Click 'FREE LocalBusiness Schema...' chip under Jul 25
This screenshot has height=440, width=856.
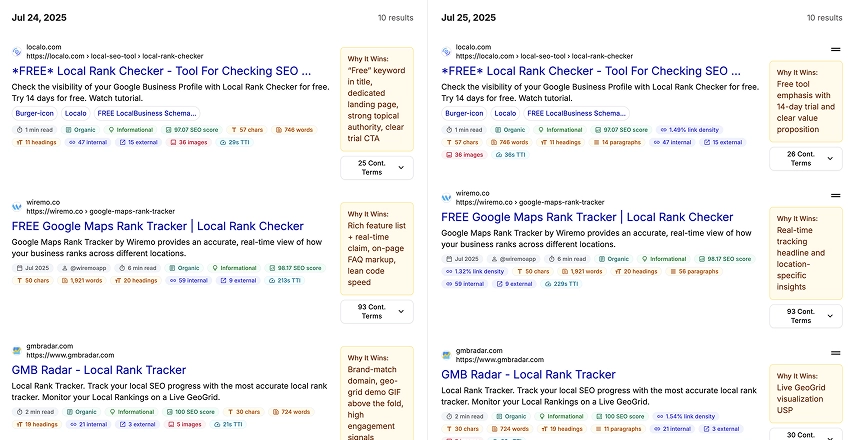click(586, 114)
